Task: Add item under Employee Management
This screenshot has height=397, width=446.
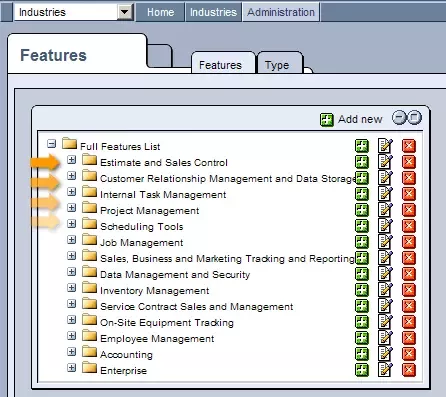Action: (362, 338)
